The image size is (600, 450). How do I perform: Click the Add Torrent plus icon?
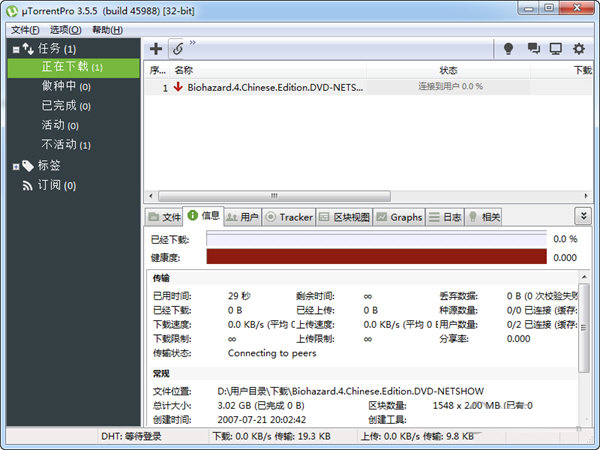tap(156, 49)
